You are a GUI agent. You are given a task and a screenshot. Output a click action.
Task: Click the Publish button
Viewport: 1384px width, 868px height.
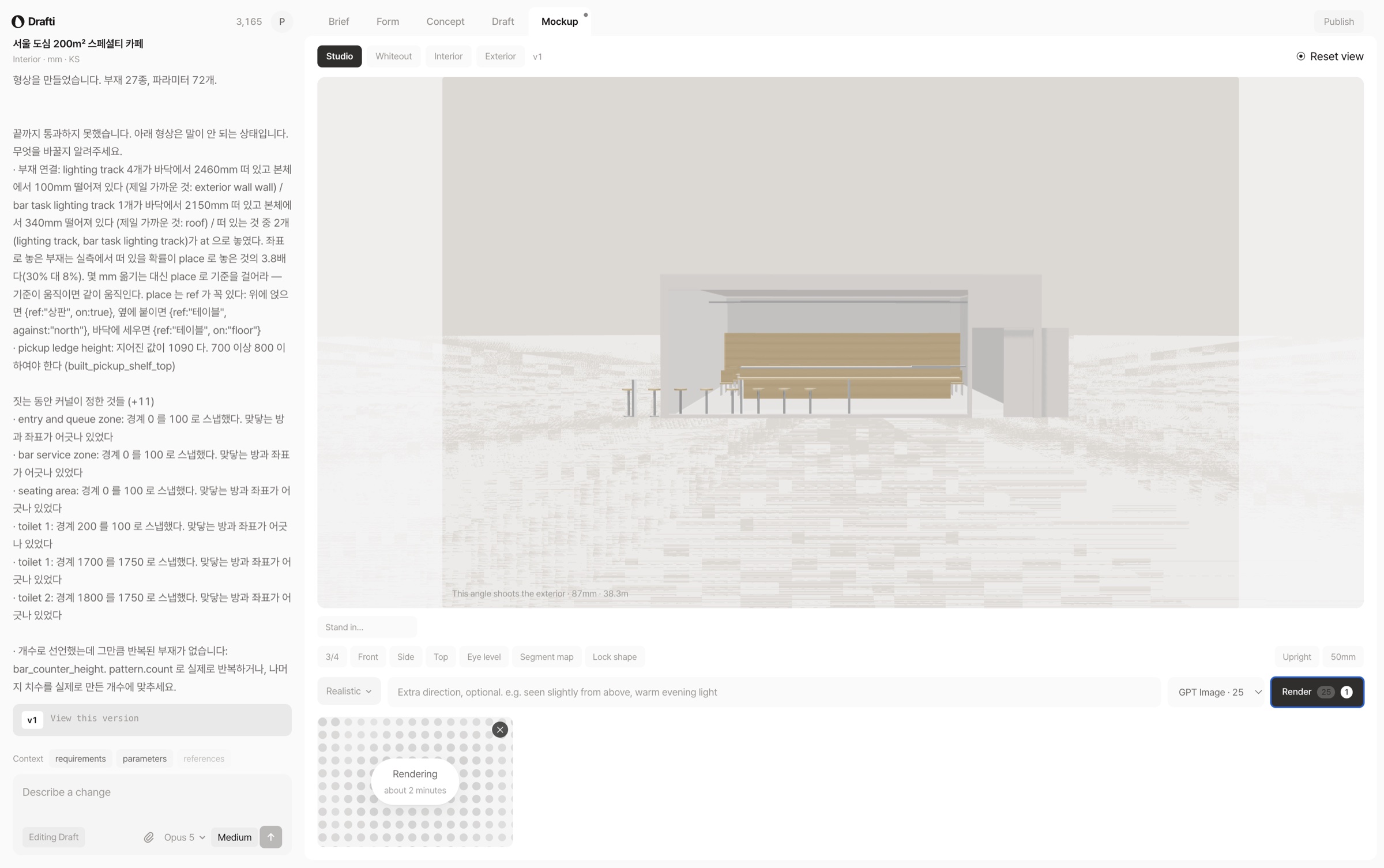[1338, 21]
